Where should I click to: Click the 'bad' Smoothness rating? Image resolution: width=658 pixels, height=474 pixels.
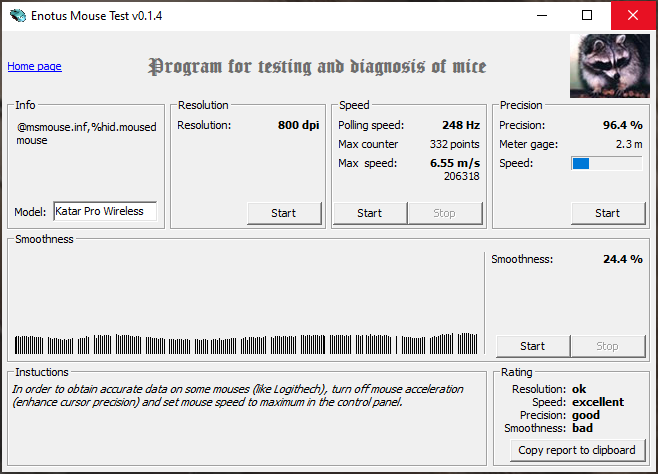582,428
